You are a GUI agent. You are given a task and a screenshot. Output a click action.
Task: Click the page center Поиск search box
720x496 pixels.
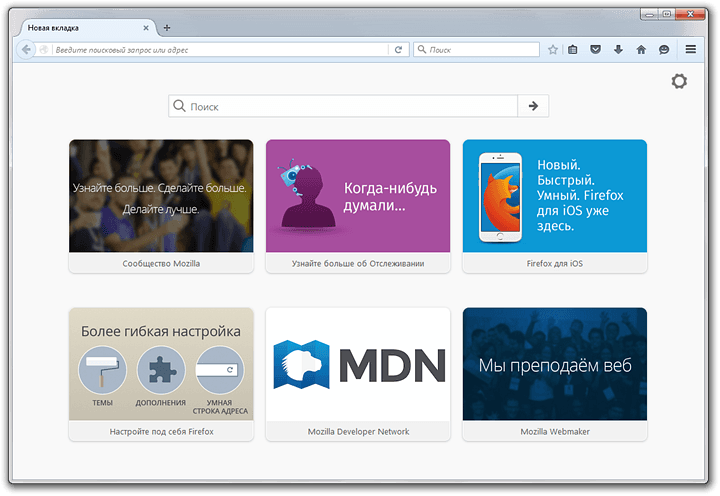pos(343,106)
